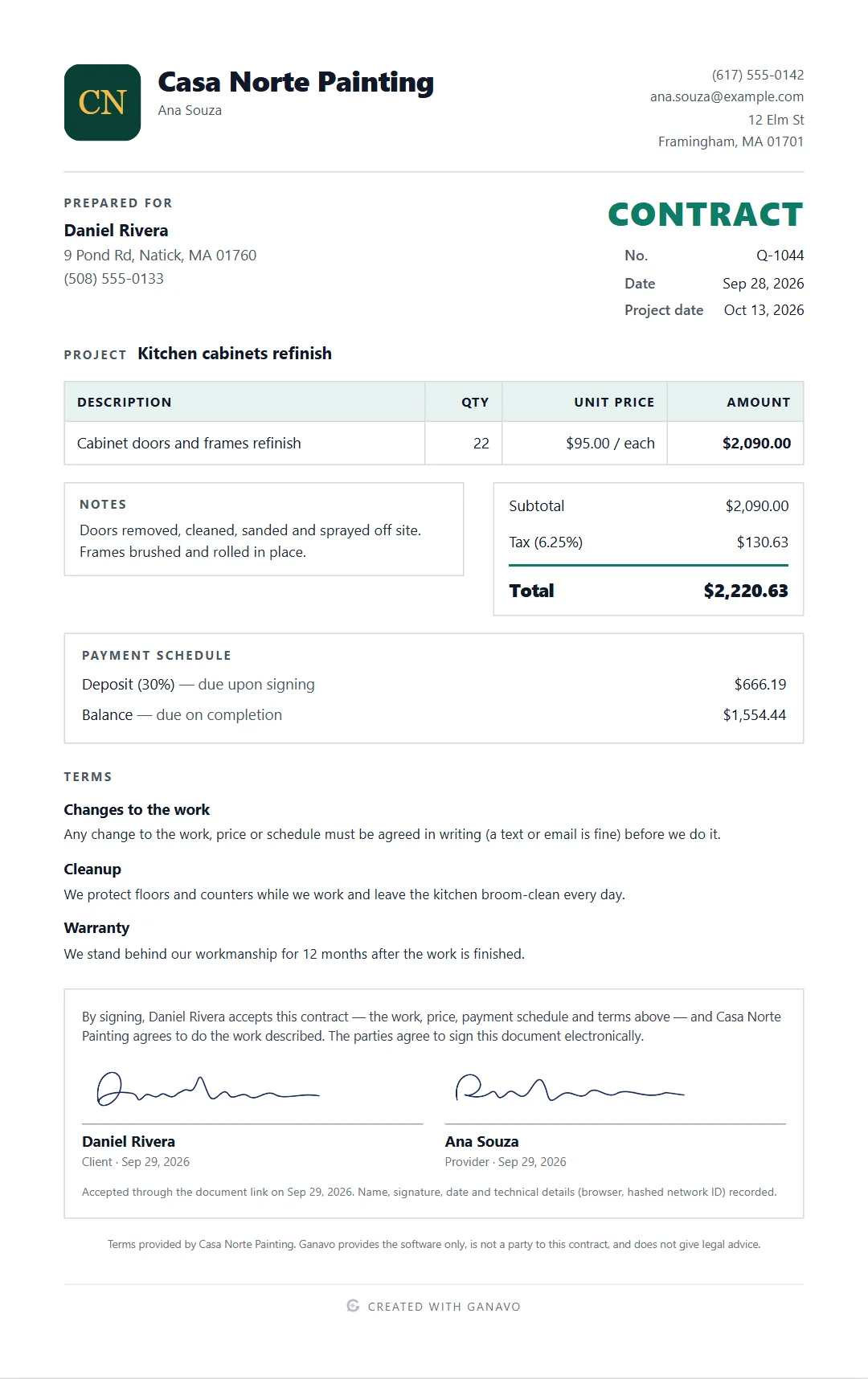This screenshot has height=1379, width=868.
Task: Click the Total label
Action: point(531,591)
